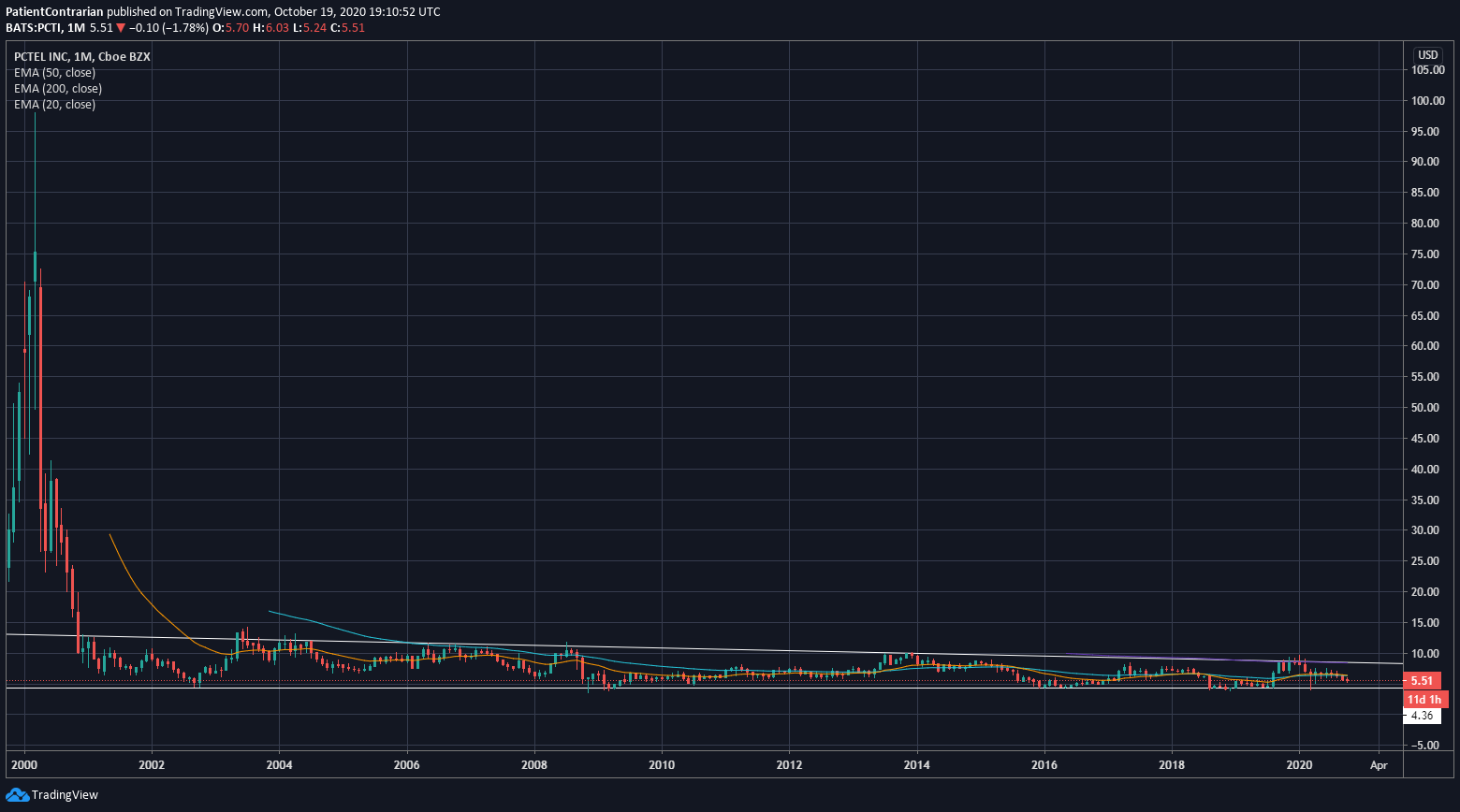Click the white 4.36 price label
The height and width of the screenshot is (812, 1460).
click(x=1422, y=716)
